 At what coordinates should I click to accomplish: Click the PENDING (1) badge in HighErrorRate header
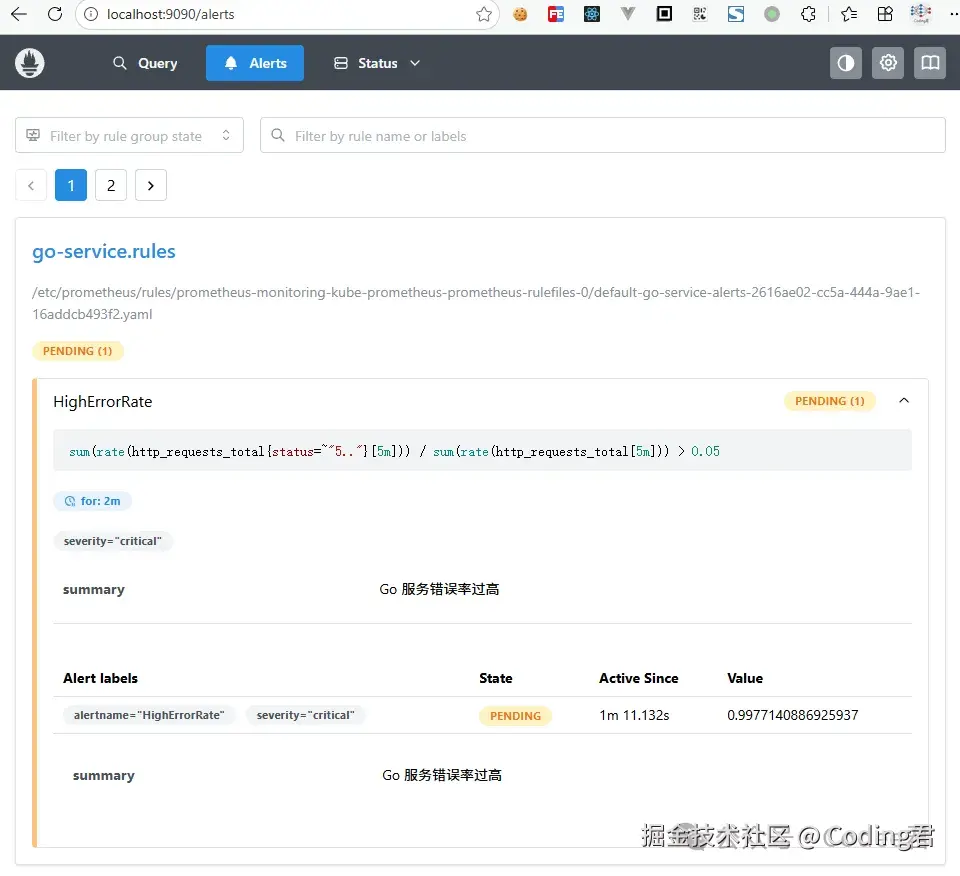(x=830, y=401)
